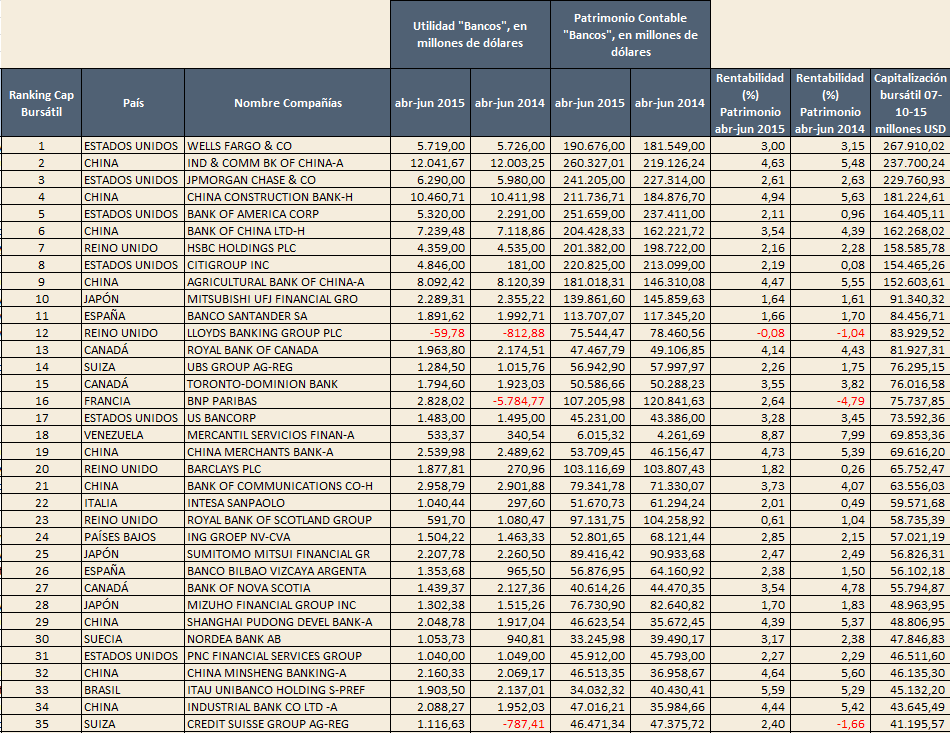Image resolution: width=950 pixels, height=733 pixels.
Task: Select the 'Patrimonio Contable "Bancos"' header cell
Action: 630,35
